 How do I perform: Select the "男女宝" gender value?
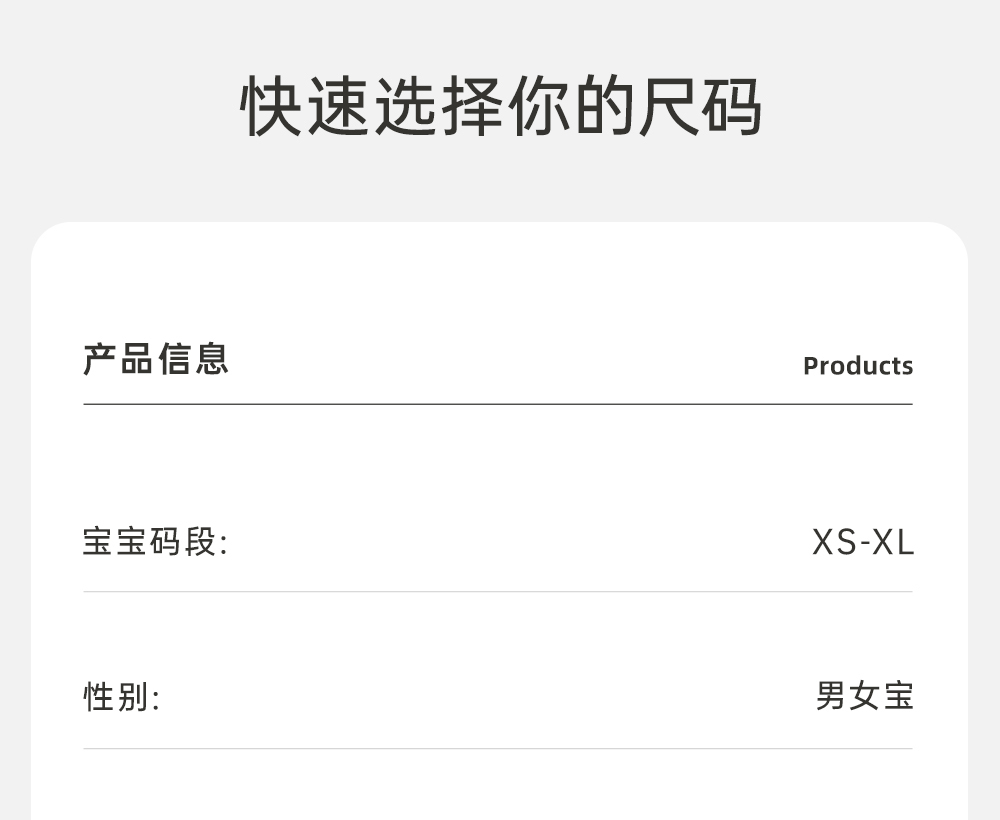tap(864, 697)
